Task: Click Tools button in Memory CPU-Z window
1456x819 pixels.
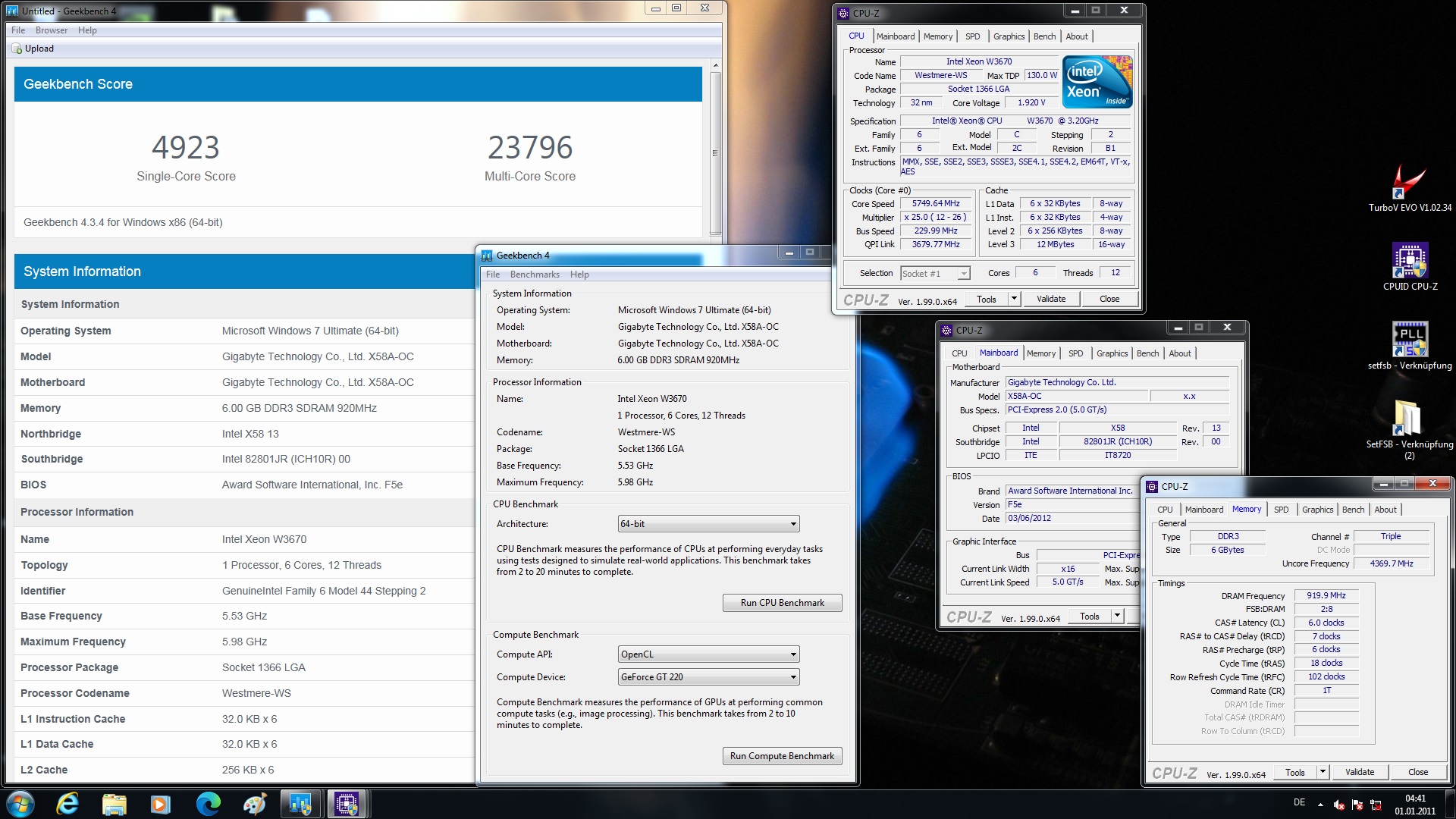Action: 1295,772
